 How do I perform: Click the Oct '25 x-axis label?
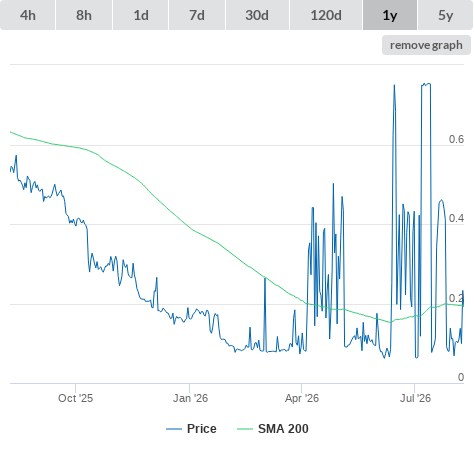(75, 398)
